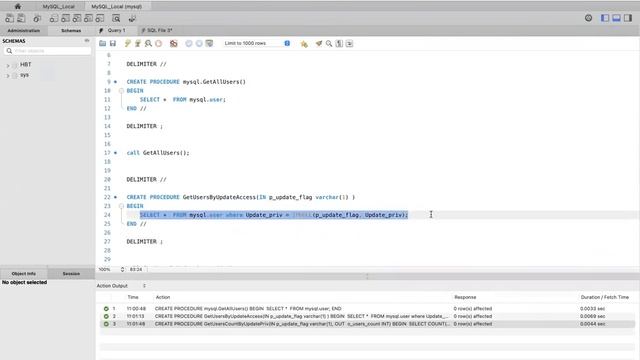Click the 'CREATE PROCEDURE mysql.GetAllUsers()' line

(186, 82)
